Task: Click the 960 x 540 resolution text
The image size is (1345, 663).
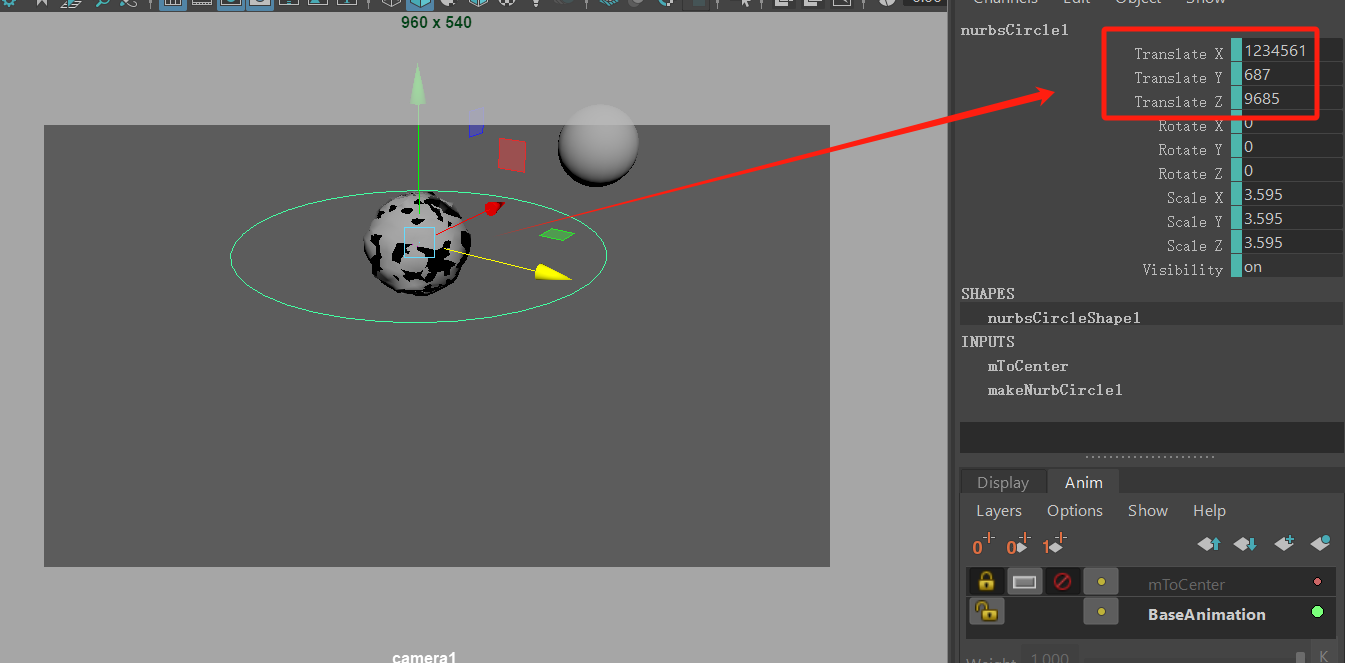Action: [x=436, y=22]
